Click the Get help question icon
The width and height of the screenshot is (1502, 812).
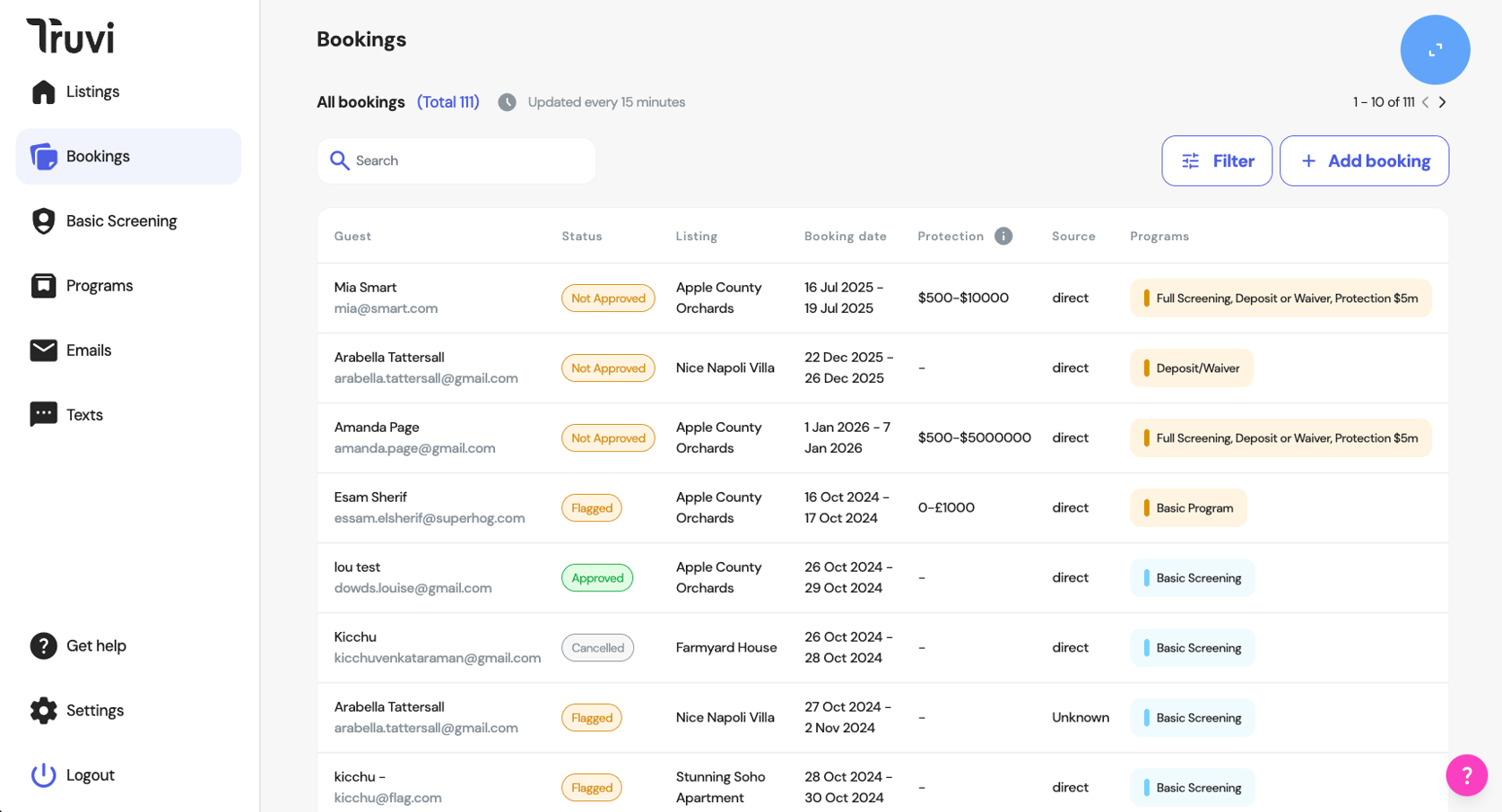point(43,645)
